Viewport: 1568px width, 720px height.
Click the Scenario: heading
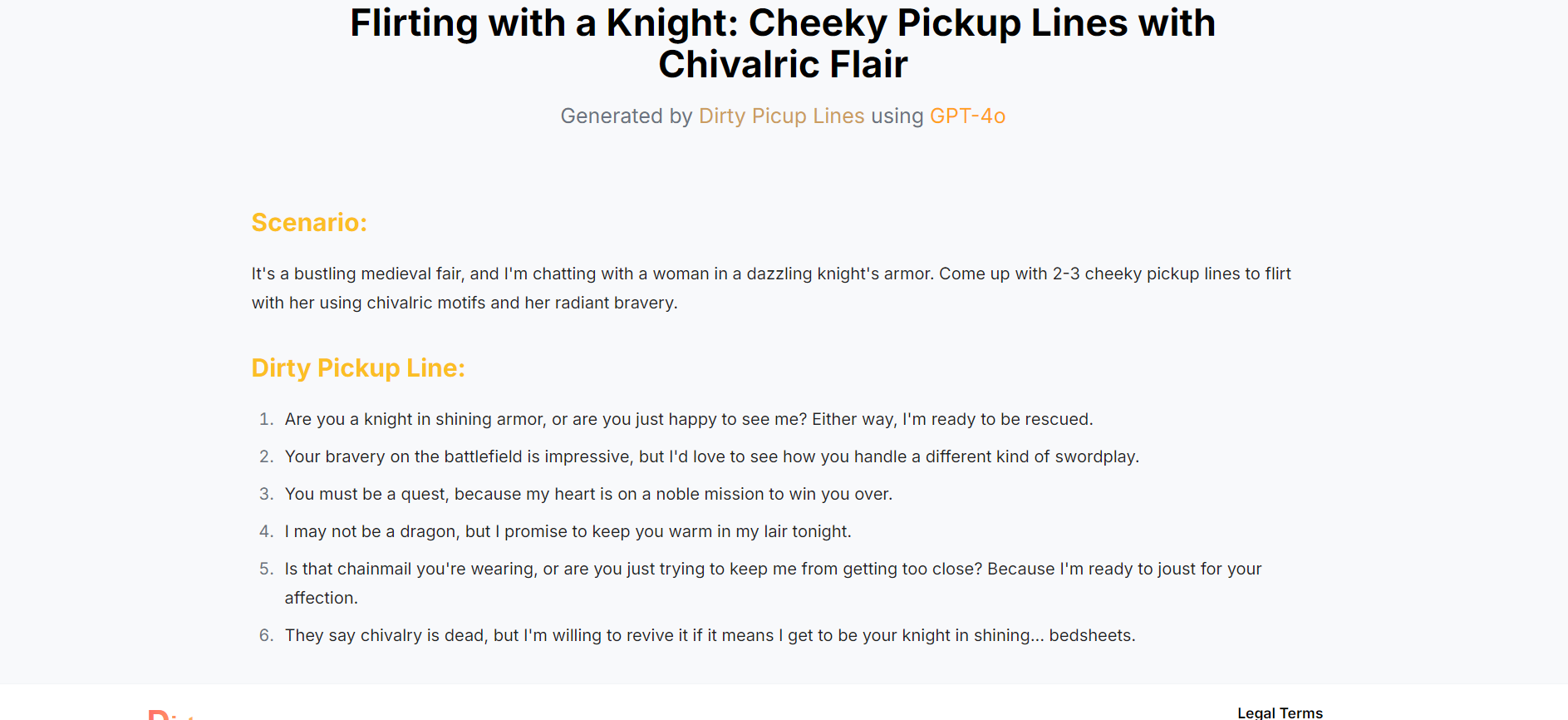[309, 222]
